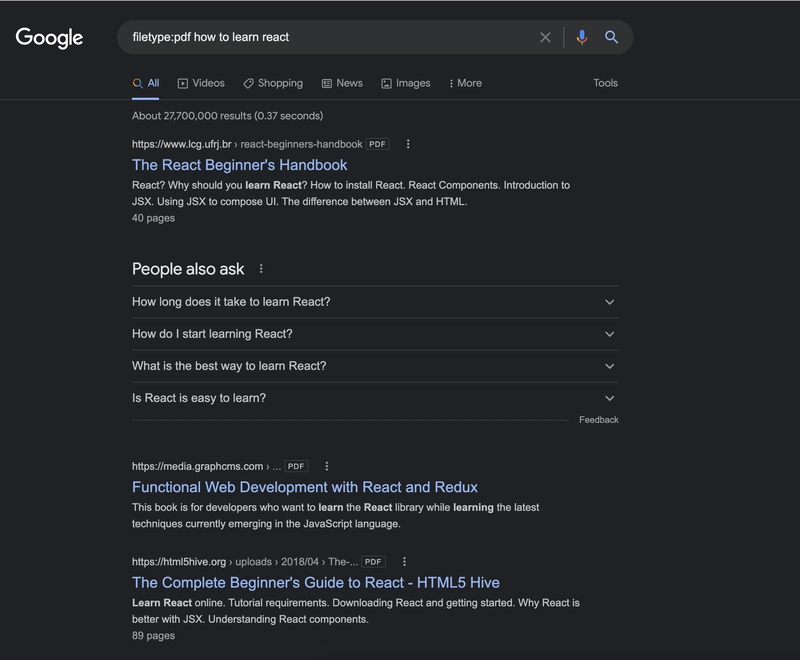Click the media.graphcms.com URL breadcrumb
Screen dimensions: 800x660
[x=206, y=466]
